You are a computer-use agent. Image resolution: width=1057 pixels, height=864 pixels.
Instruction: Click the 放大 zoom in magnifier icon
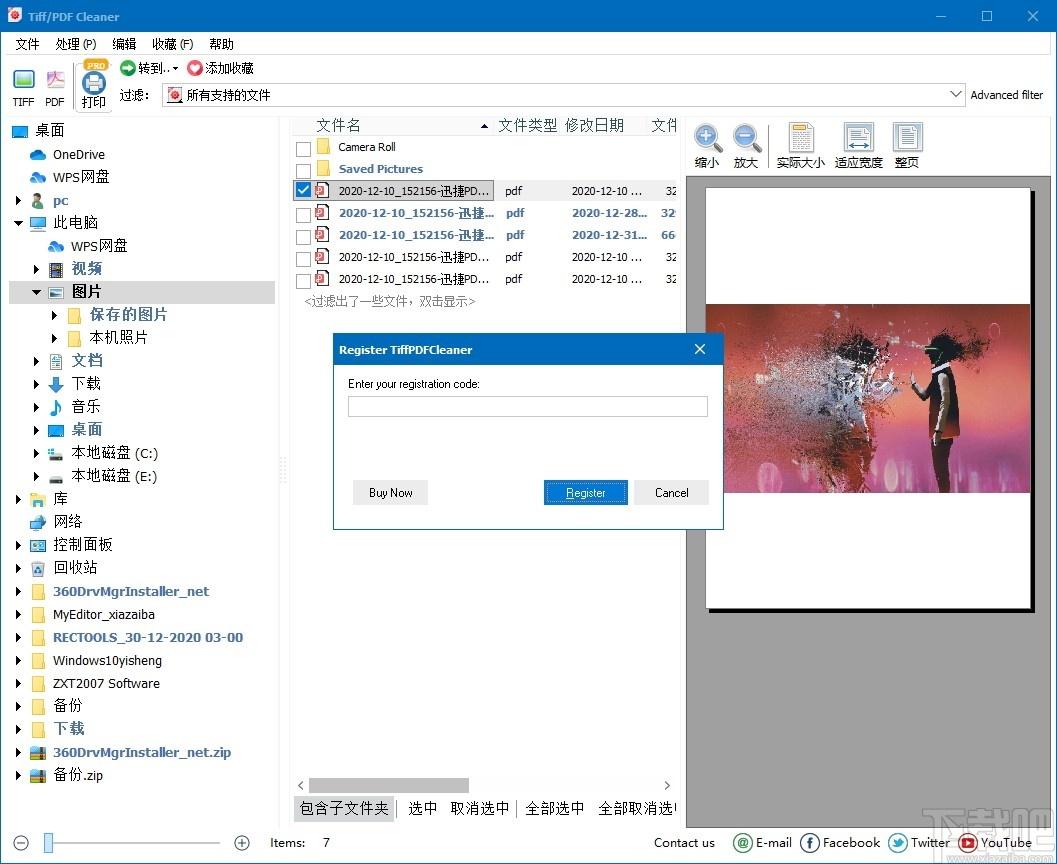[x=746, y=138]
